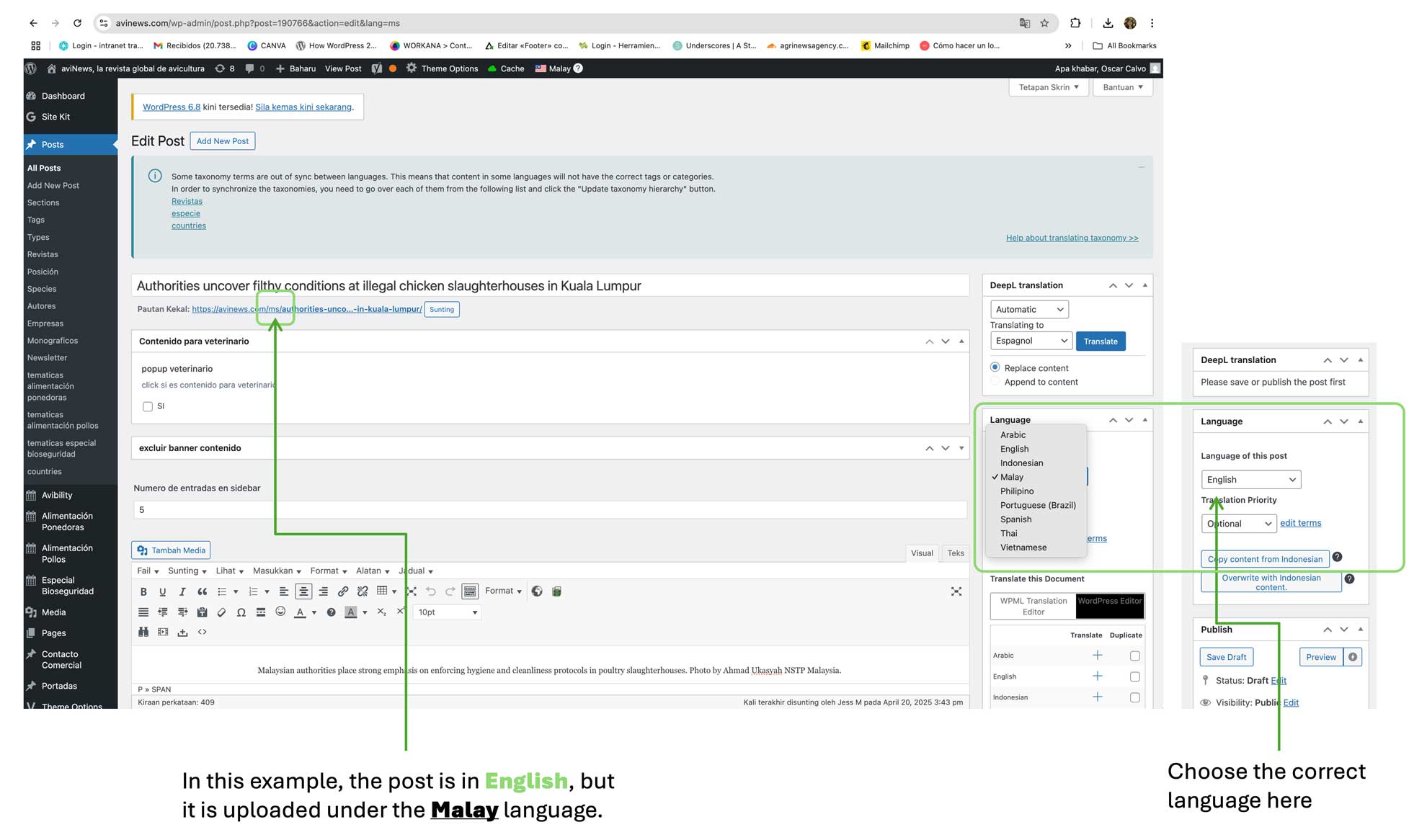The width and height of the screenshot is (1427, 840).
Task: Insert a link with chain icon
Action: (x=343, y=591)
